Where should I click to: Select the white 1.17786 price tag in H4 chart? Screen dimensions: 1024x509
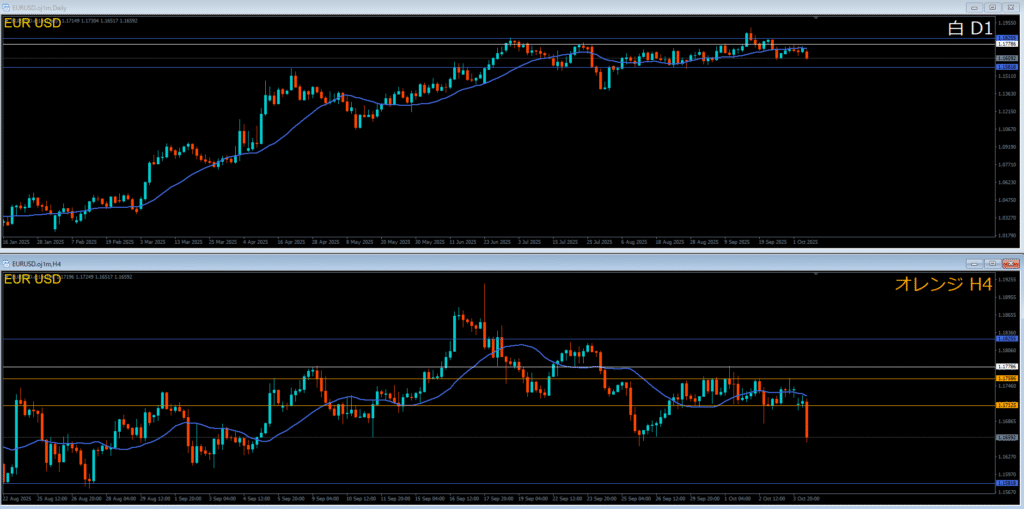[1006, 367]
